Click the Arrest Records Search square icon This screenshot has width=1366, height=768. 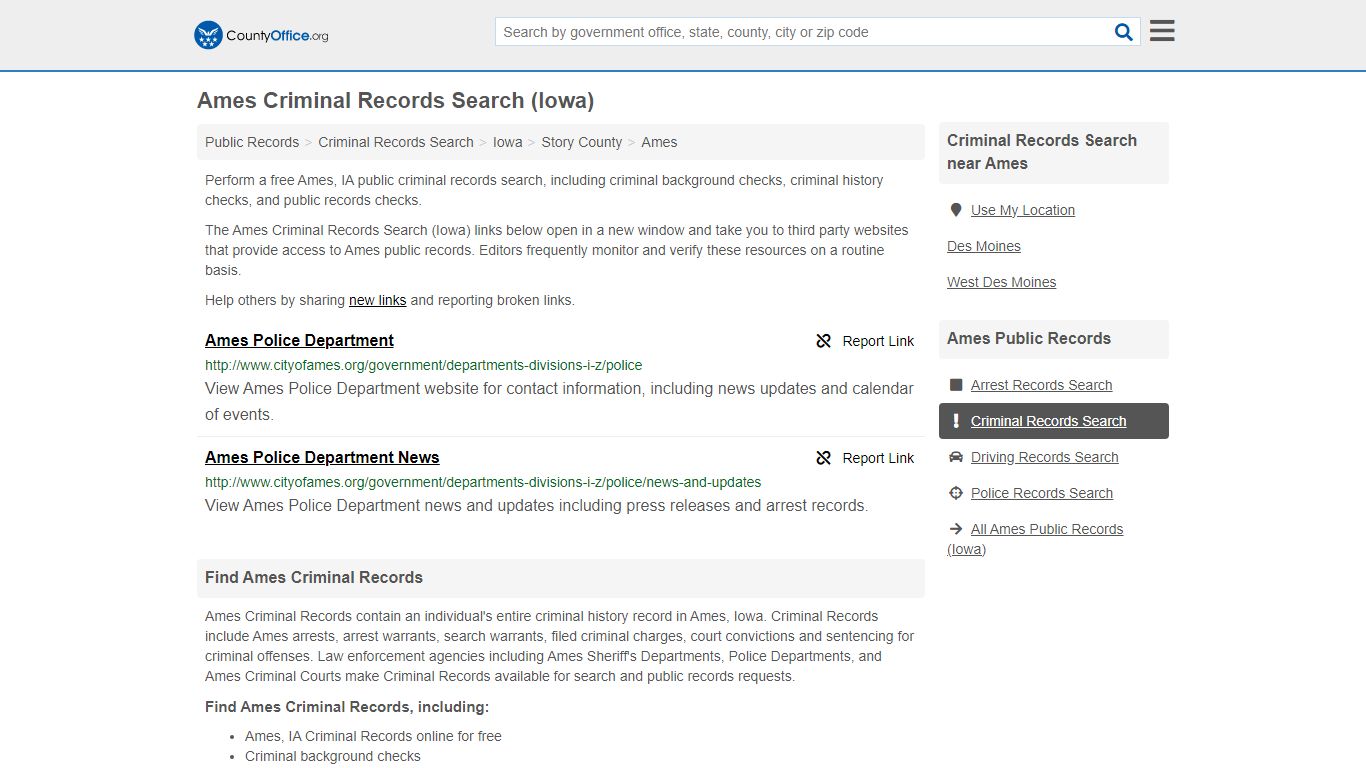pos(956,385)
